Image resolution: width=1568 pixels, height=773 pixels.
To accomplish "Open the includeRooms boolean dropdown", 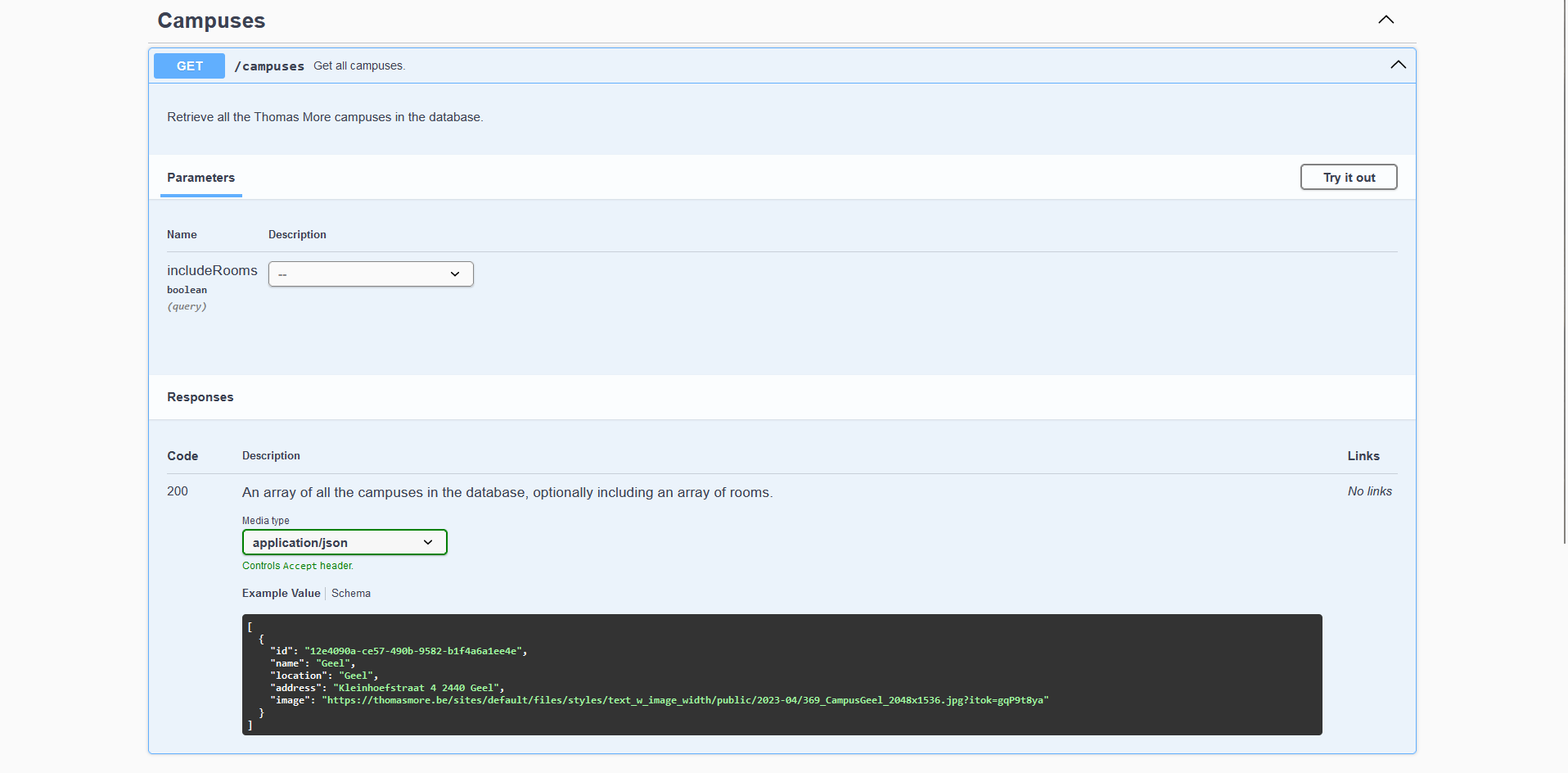I will click(370, 273).
